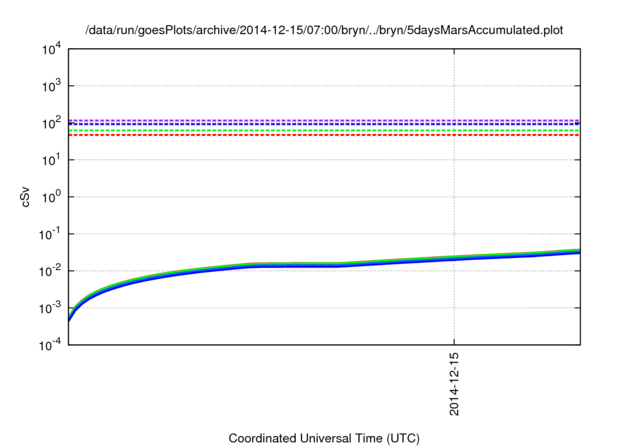Click the 10^-2 y-axis tick label
This screenshot has height=448, width=640.
click(50, 271)
